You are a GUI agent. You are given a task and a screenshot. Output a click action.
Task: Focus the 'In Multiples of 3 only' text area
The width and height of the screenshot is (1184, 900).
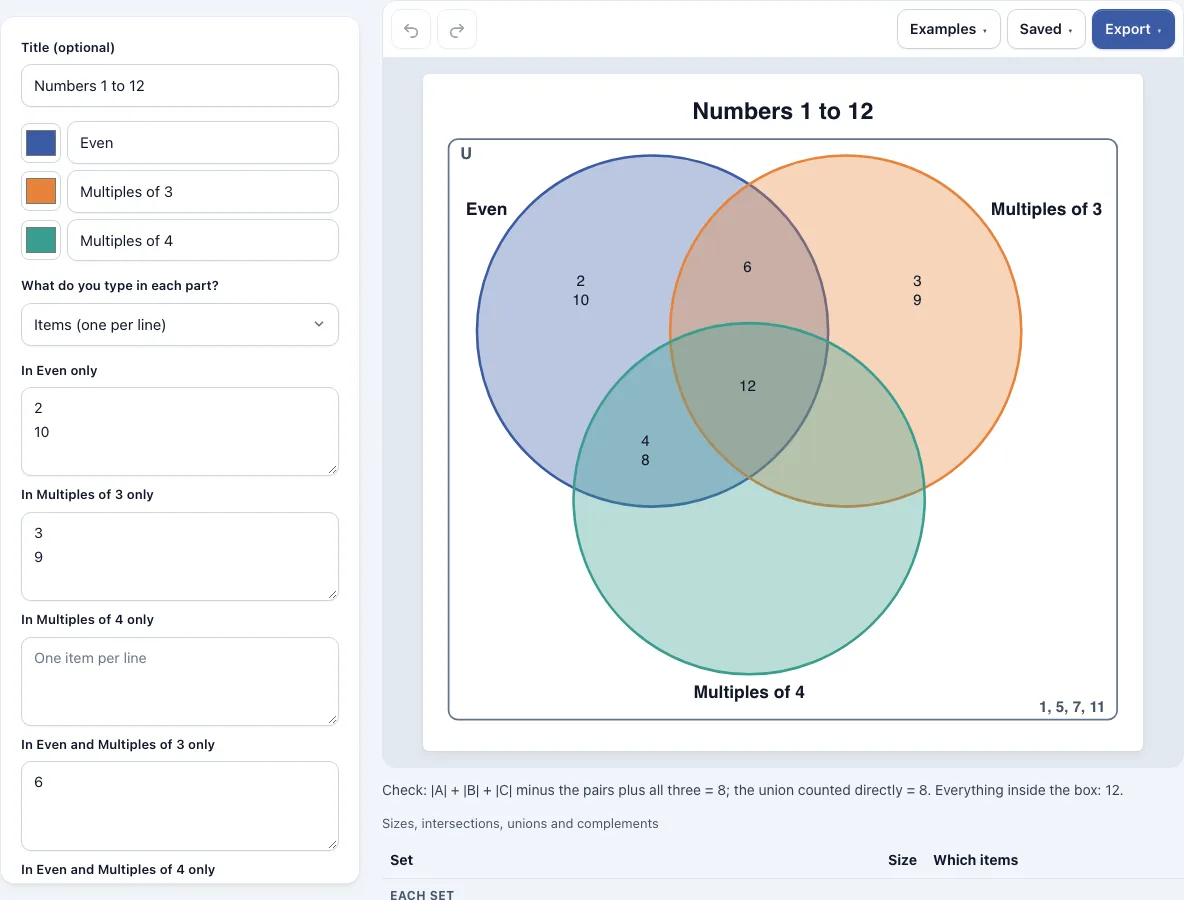180,557
